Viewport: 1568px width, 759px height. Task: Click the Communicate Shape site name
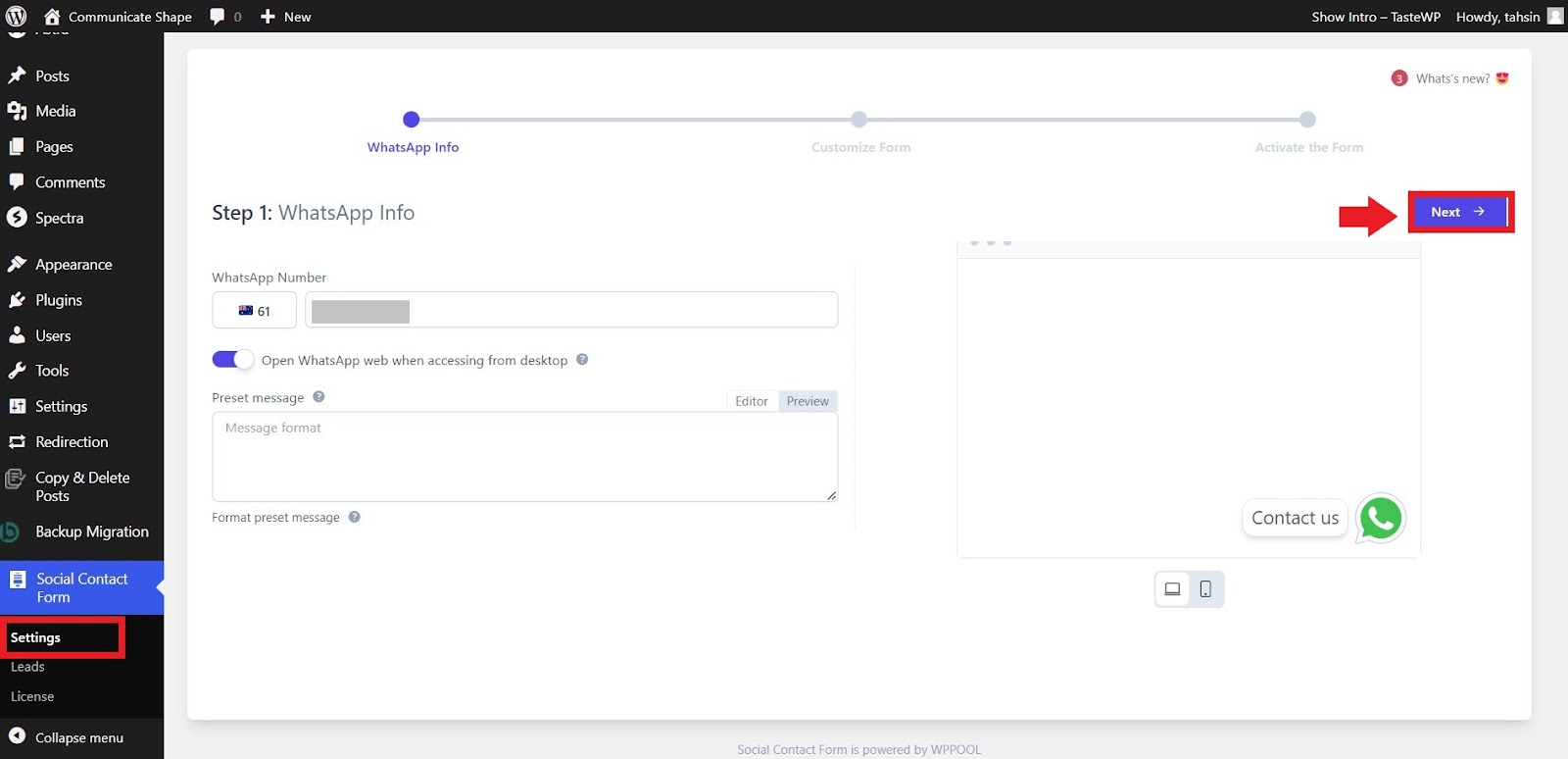pyautogui.click(x=130, y=17)
